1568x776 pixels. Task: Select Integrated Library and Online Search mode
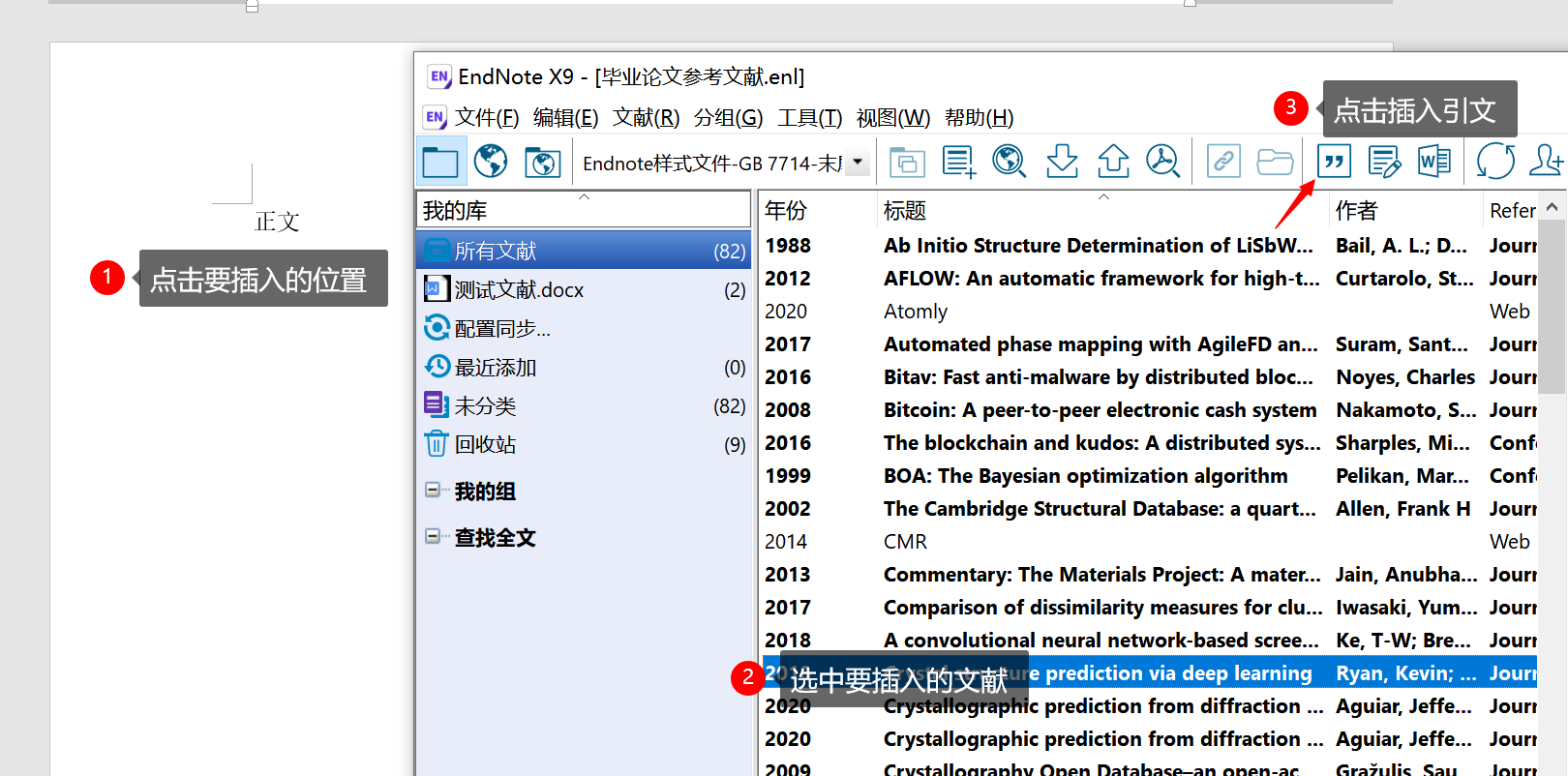(x=542, y=162)
